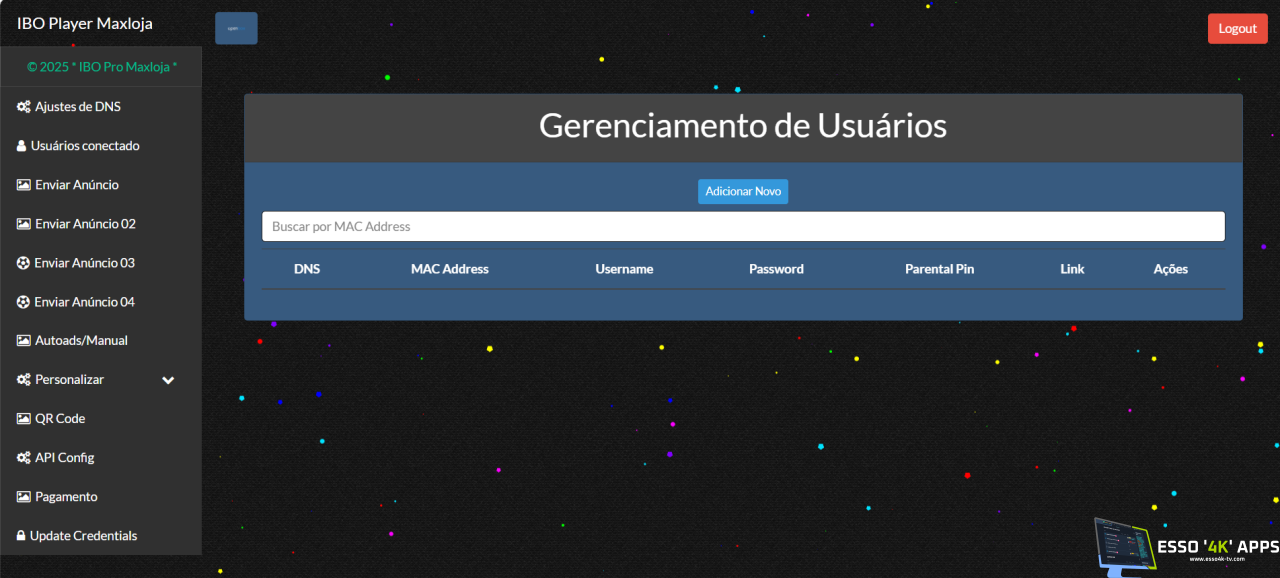Open Enviar Anúncio 02 menu item

(x=85, y=224)
